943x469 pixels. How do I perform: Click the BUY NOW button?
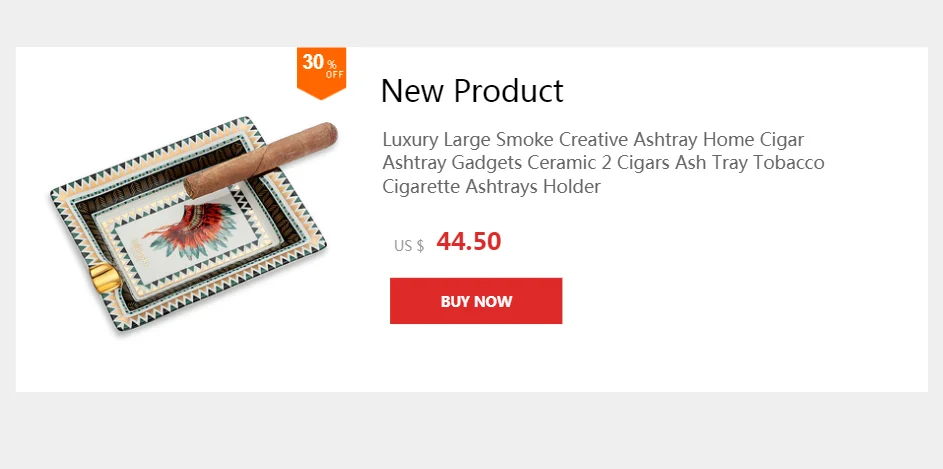click(x=476, y=301)
